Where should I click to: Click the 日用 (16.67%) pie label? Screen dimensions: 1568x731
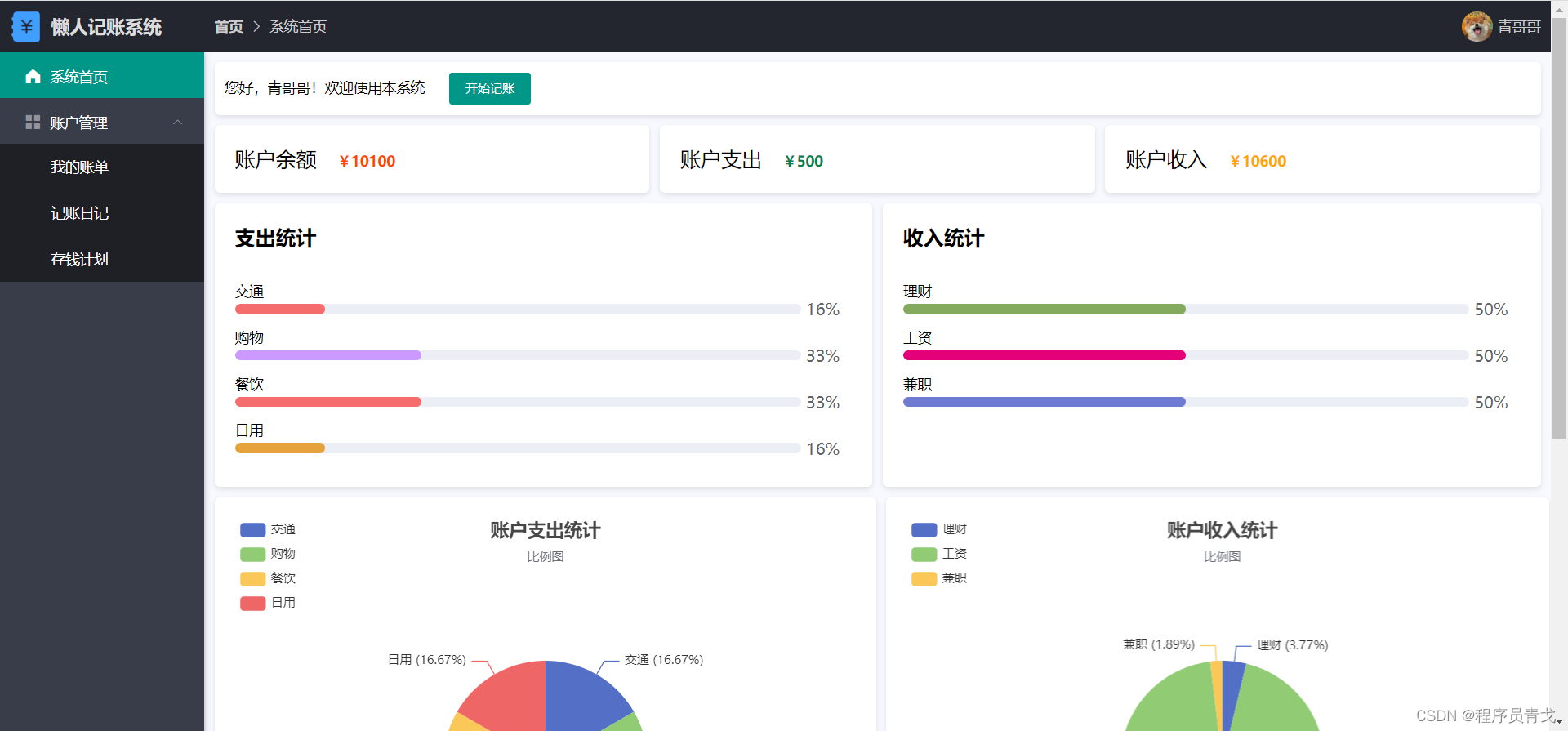pos(426,660)
